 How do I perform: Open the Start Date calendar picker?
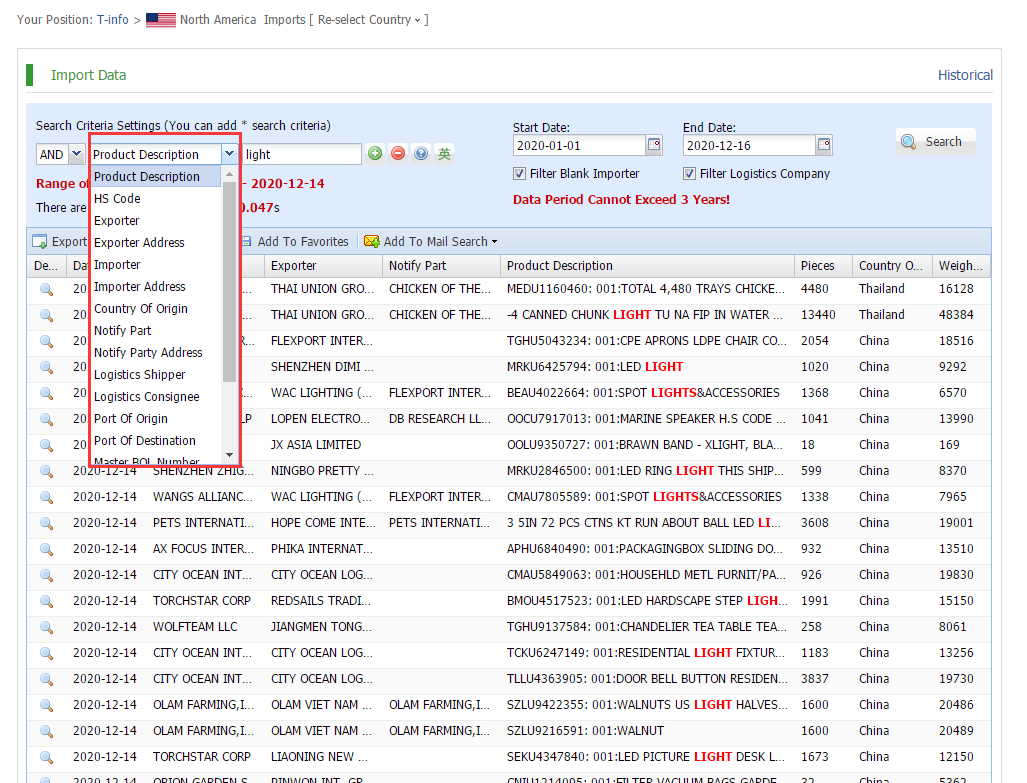point(654,145)
